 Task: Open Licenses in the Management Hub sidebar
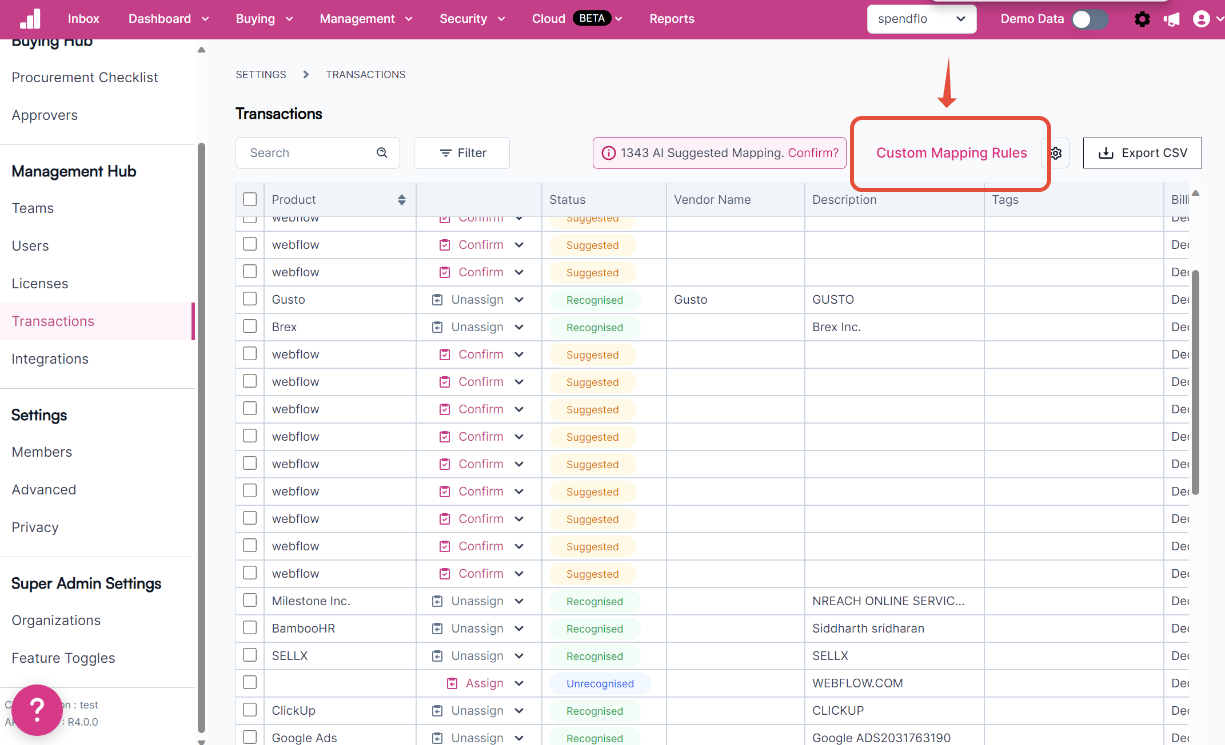click(x=40, y=283)
